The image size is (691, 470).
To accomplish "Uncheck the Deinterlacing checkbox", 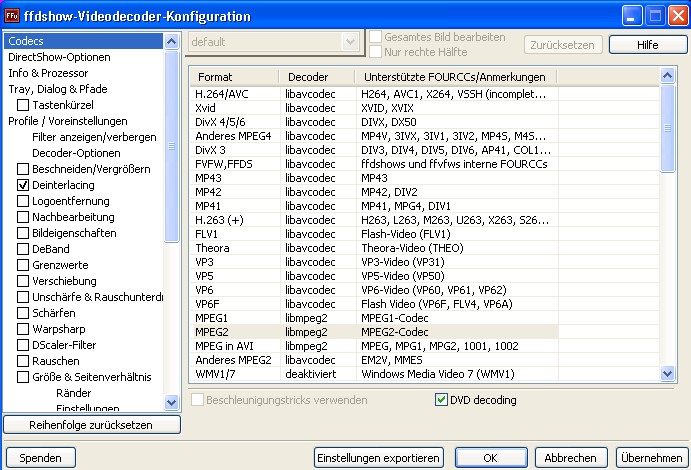I will coord(23,185).
